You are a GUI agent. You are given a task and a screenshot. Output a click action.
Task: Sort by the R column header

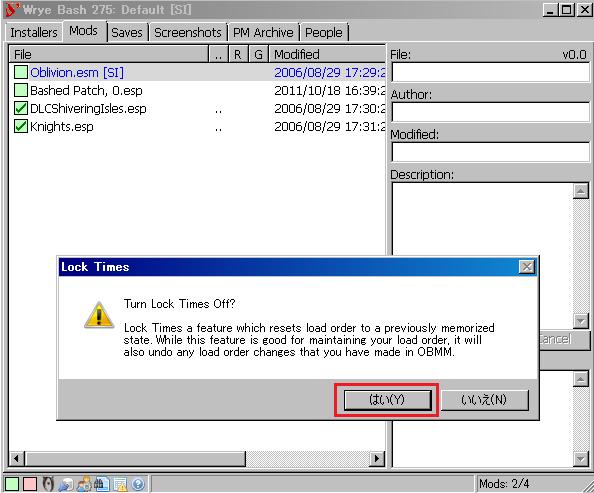click(x=238, y=54)
